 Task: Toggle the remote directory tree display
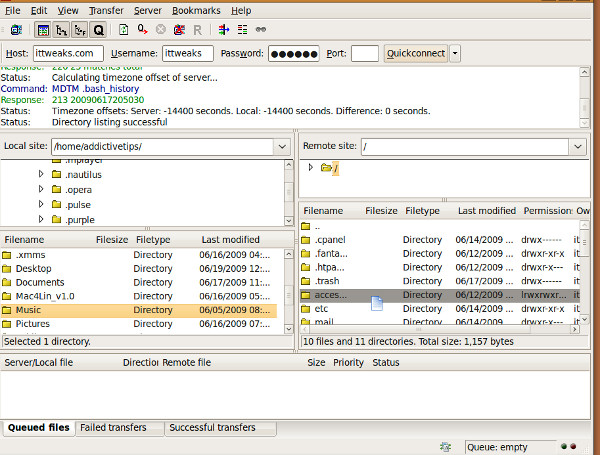pos(80,30)
